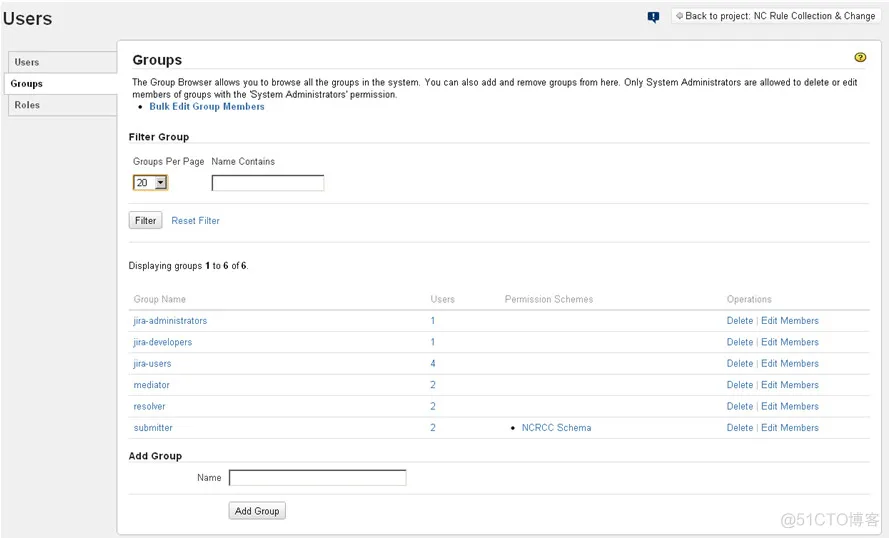
Task: Edit Members of submitter group
Action: (x=790, y=428)
